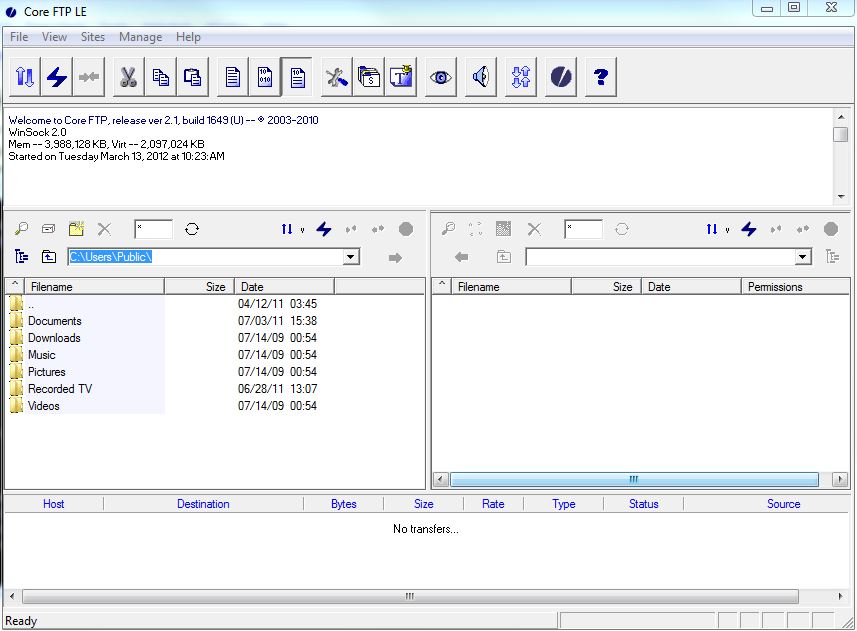Sort the remote list by Permissions column
857x631 pixels.
click(x=795, y=287)
